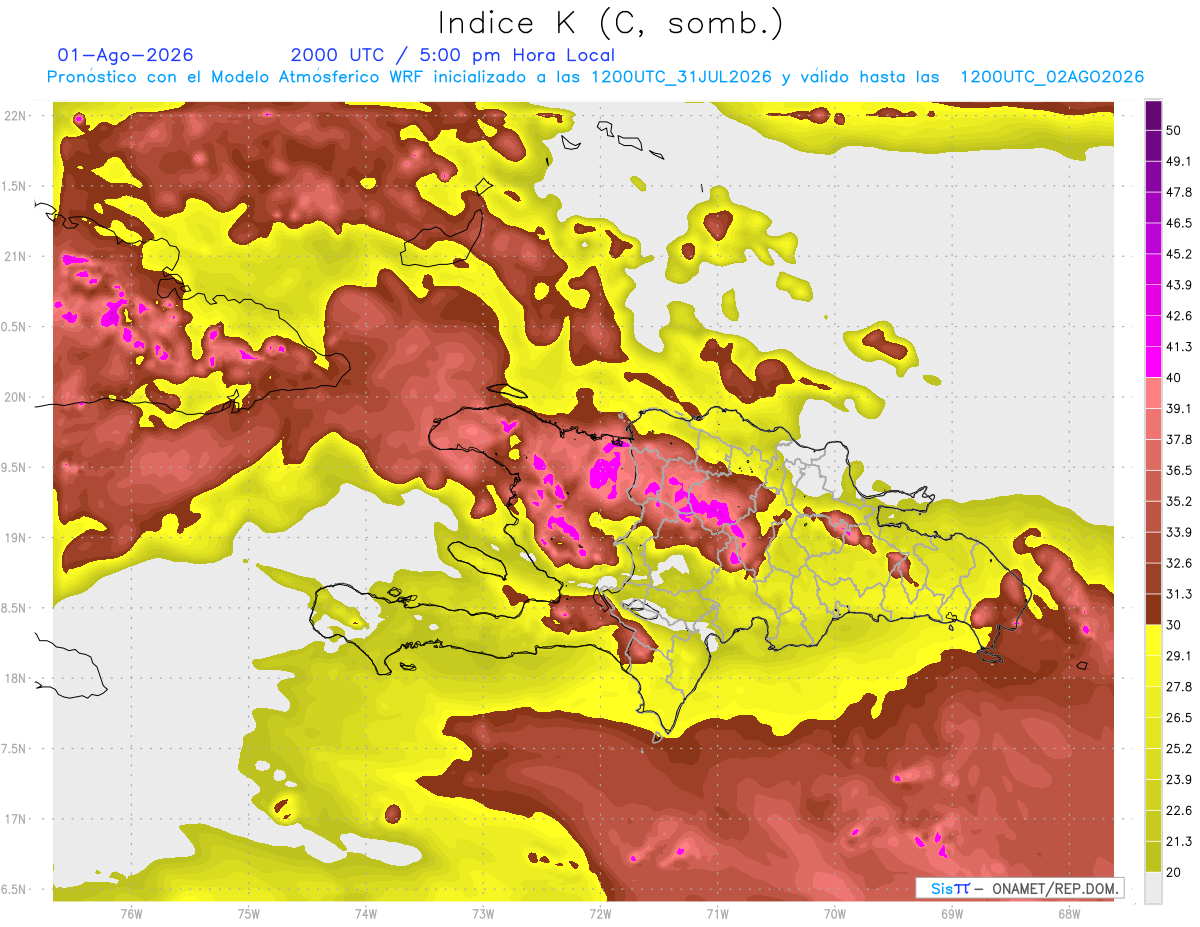Click the '71W' longitude label
The image size is (1200, 927).
[x=717, y=913]
